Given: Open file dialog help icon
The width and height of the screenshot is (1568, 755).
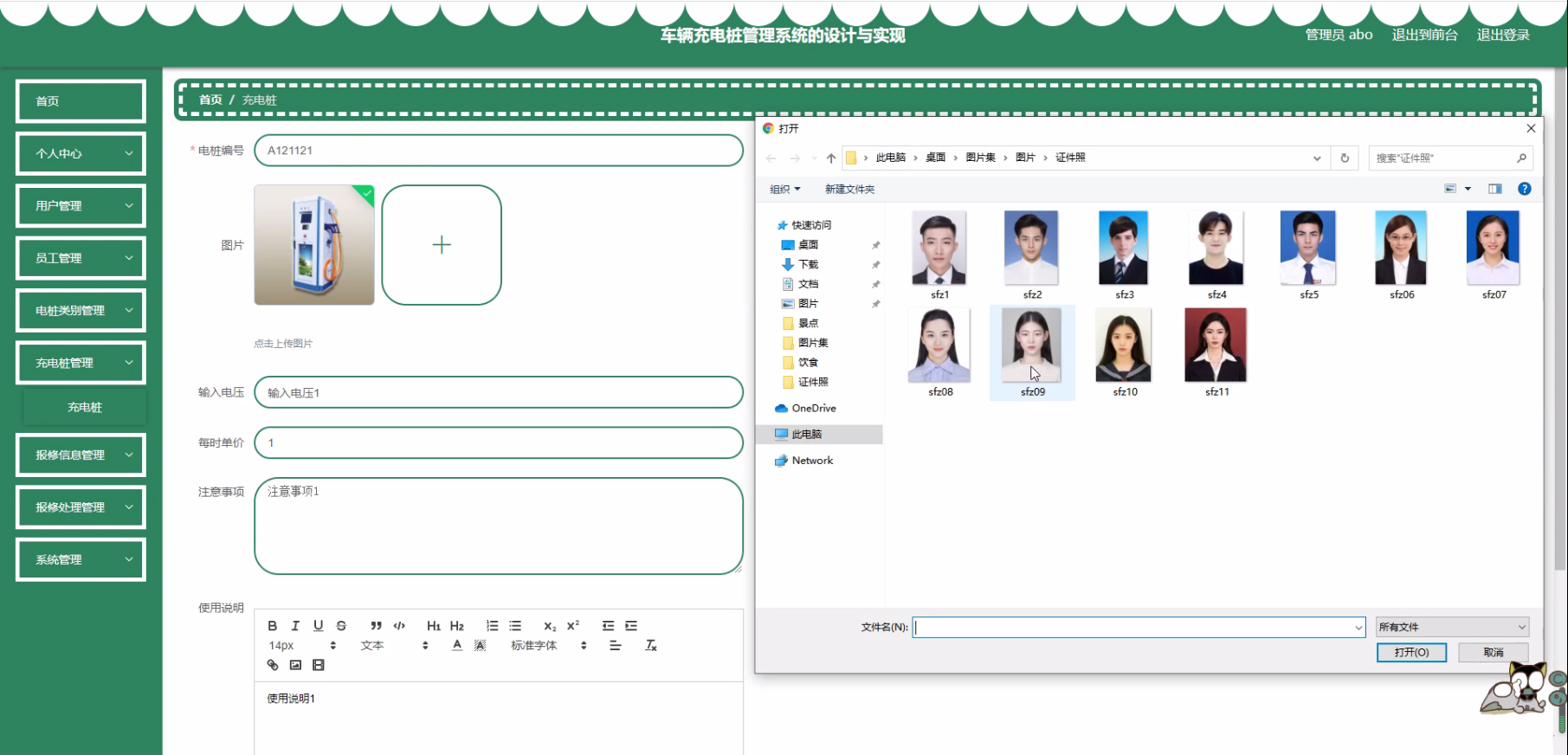Looking at the screenshot, I should point(1525,189).
